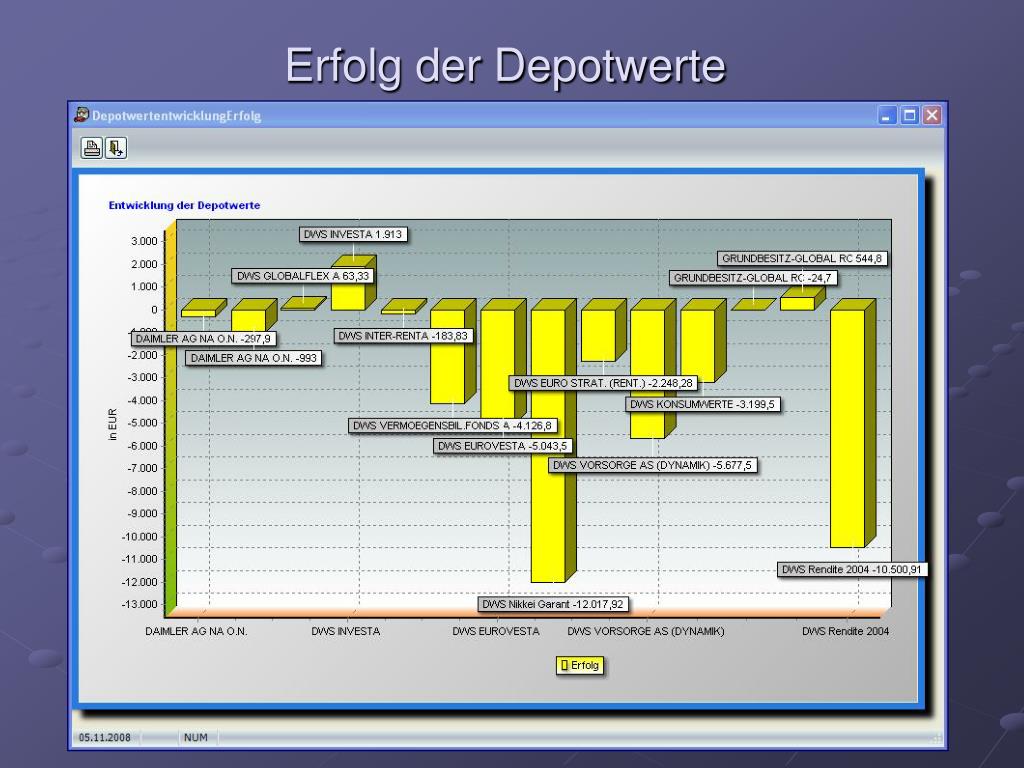Click the label DWS Rendite 2004 -10.500,91
Viewport: 1024px width, 768px height.
tap(852, 569)
